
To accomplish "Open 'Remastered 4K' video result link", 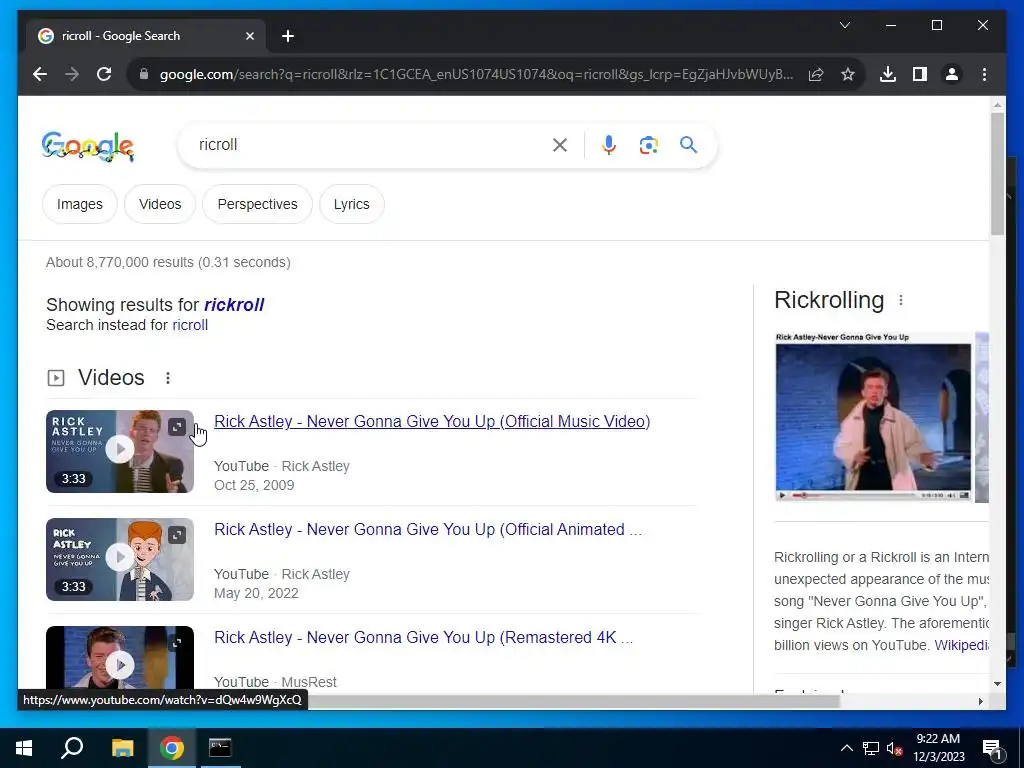I will (424, 637).
